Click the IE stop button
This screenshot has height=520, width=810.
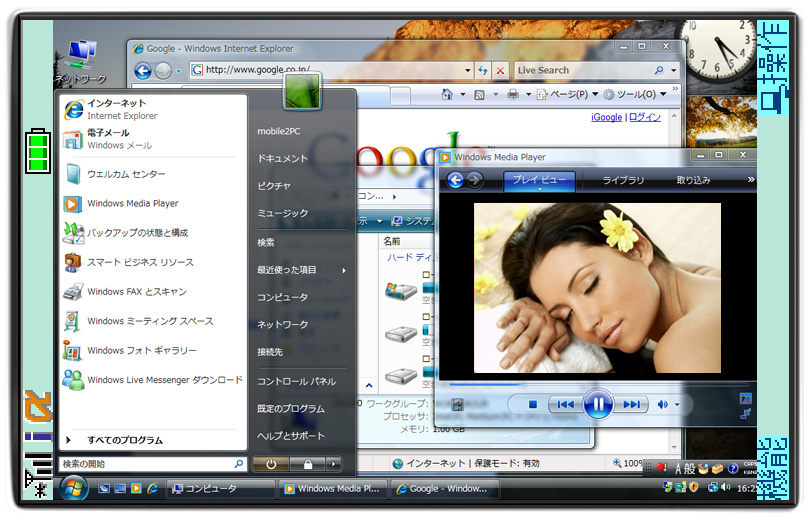500,70
